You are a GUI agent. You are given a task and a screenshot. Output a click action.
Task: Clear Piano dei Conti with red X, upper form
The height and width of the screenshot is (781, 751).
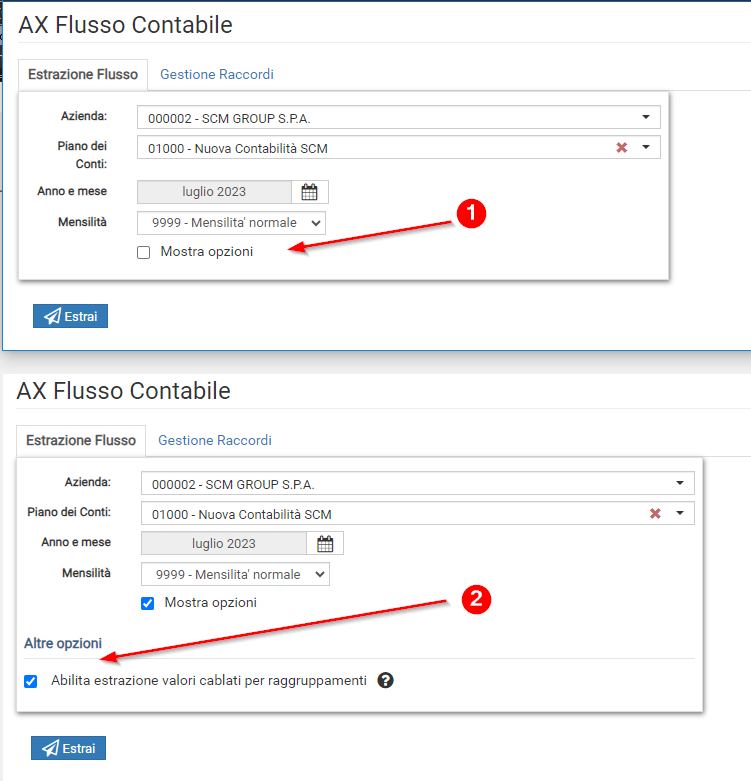click(621, 148)
